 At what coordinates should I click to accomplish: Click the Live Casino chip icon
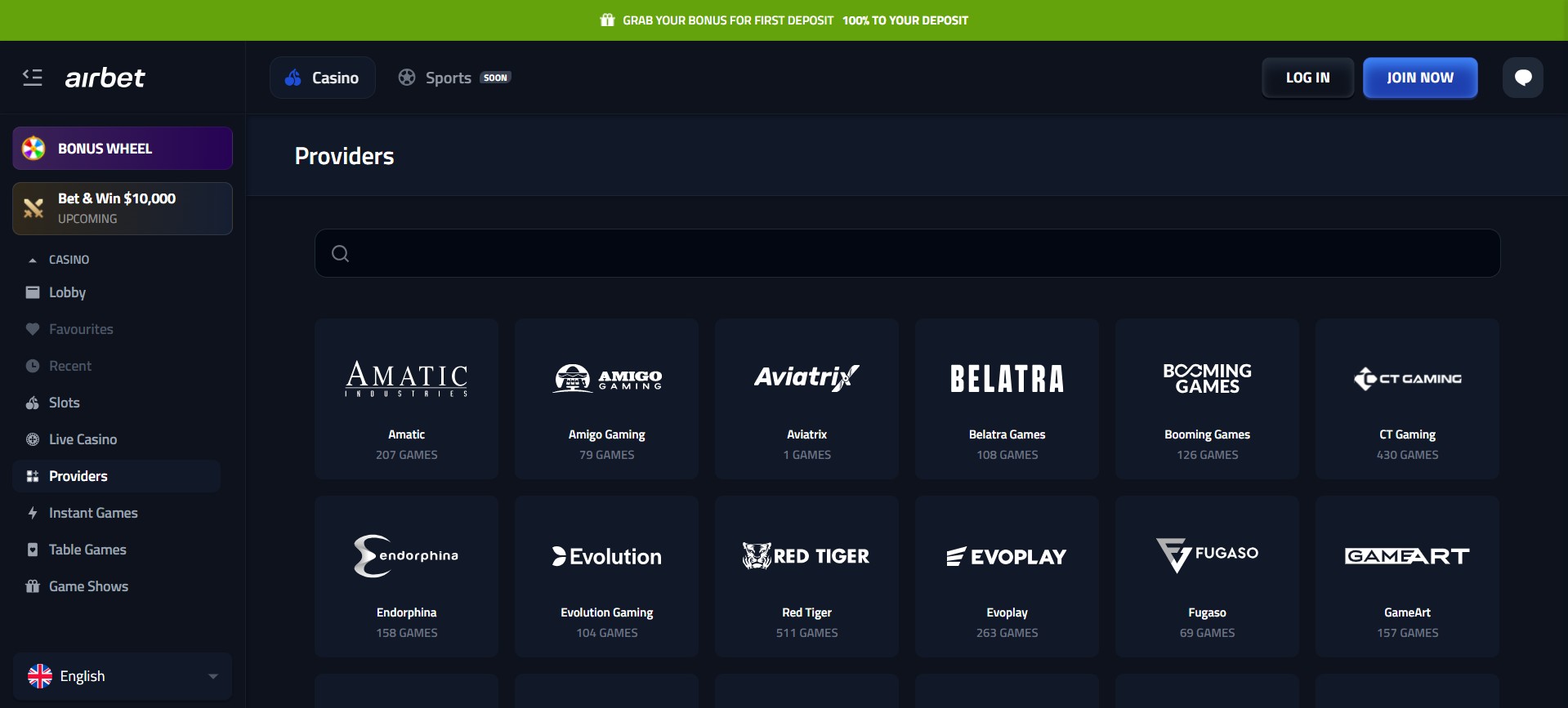33,439
